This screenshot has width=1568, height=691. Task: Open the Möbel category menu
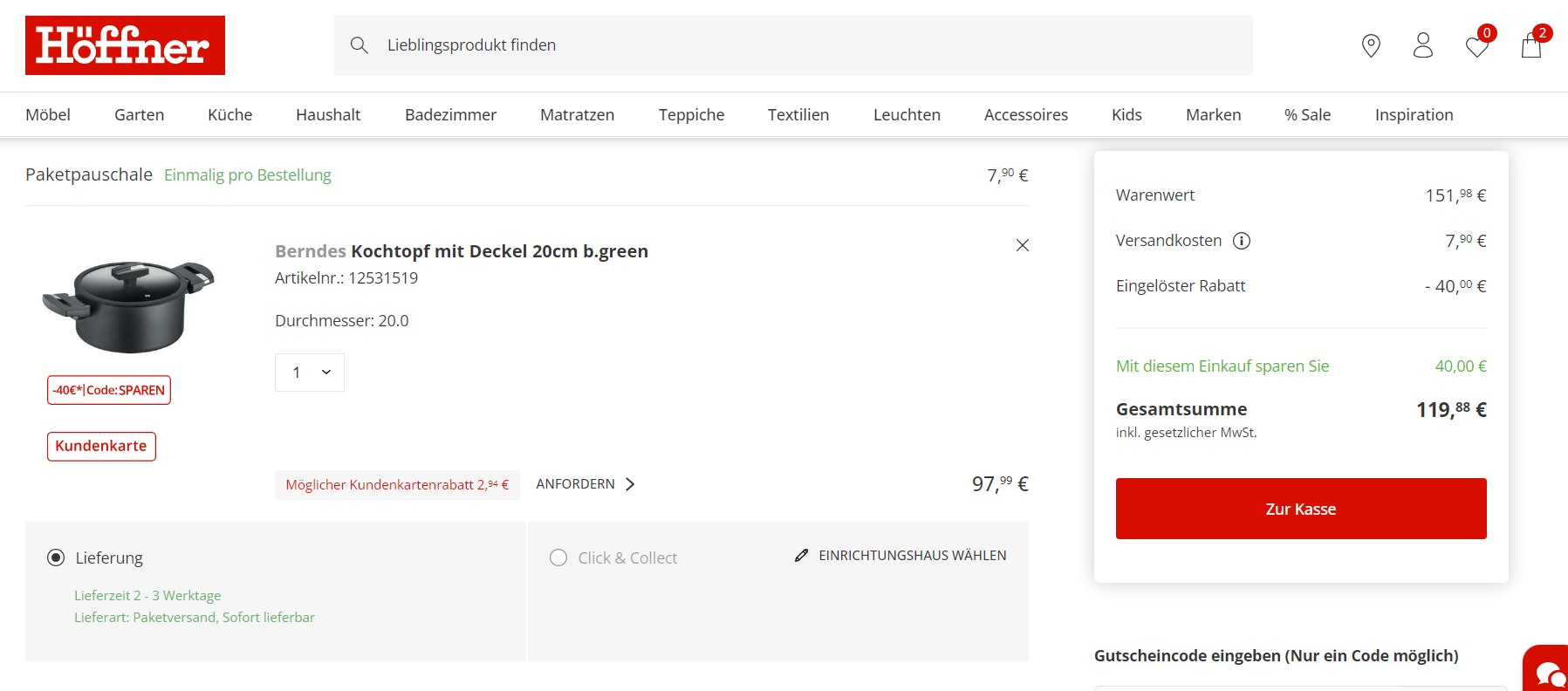[x=48, y=115]
